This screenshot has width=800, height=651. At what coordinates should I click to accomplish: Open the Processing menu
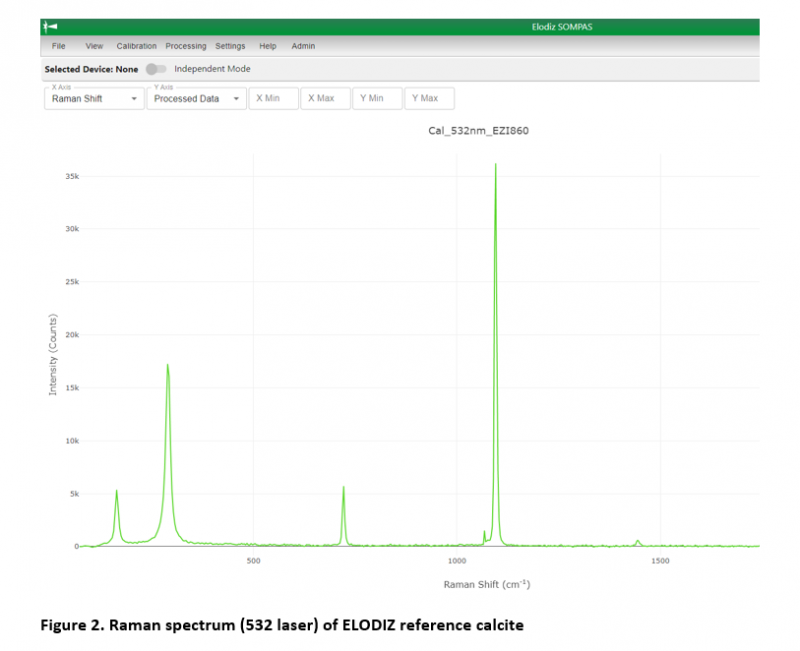point(185,46)
